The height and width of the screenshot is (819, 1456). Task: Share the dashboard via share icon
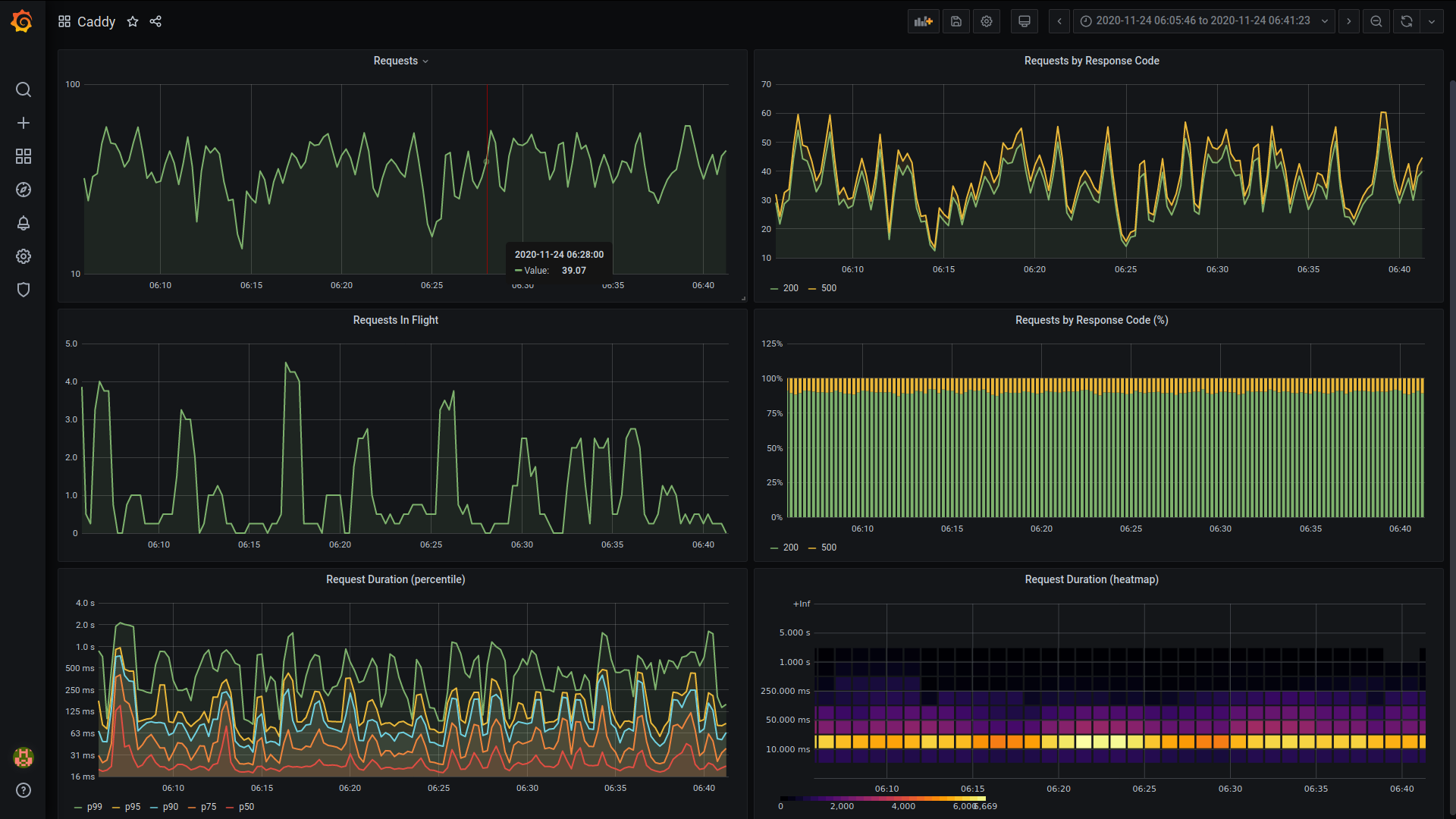155,21
